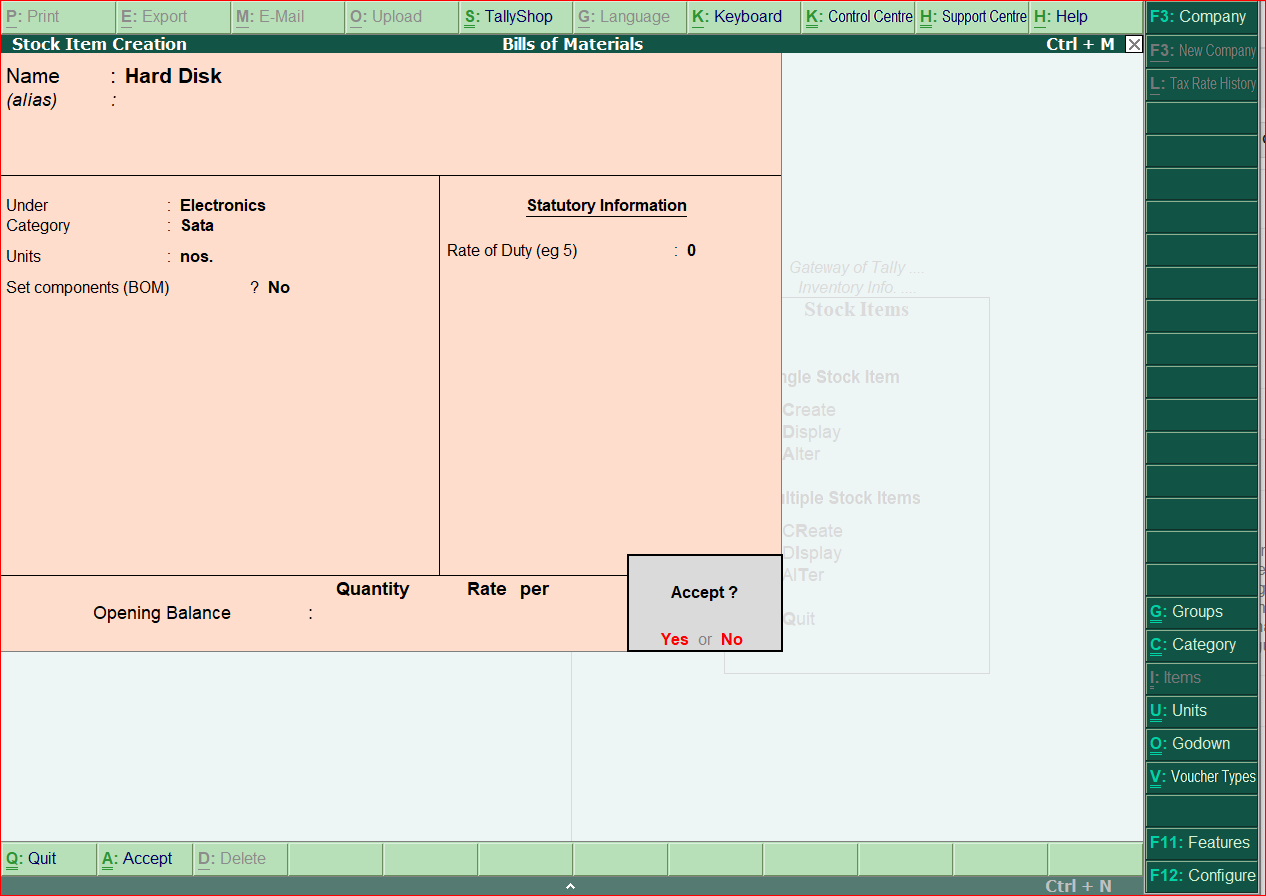Click CReate under Multiple Stock Items
This screenshot has width=1266, height=896.
tap(812, 531)
